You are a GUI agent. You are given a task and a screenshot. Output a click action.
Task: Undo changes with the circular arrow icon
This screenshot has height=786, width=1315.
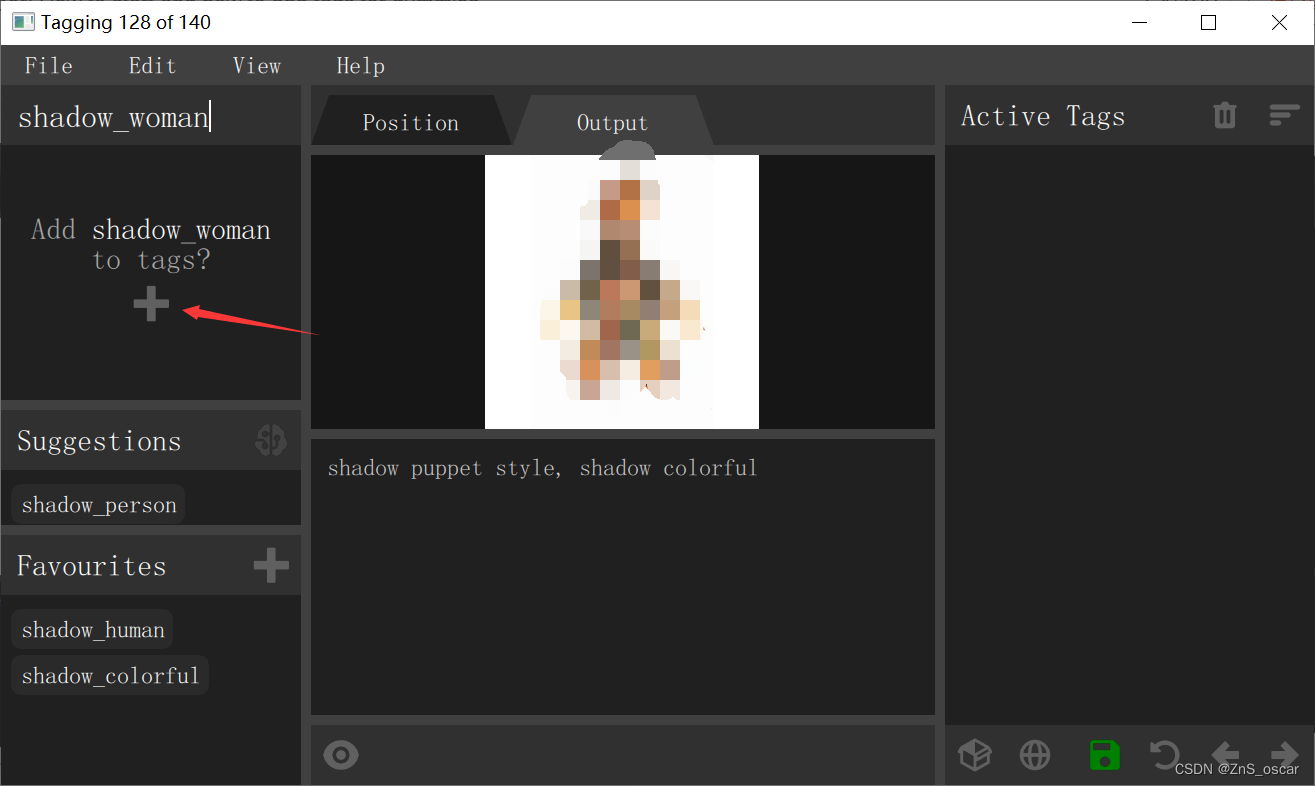pos(1164,755)
